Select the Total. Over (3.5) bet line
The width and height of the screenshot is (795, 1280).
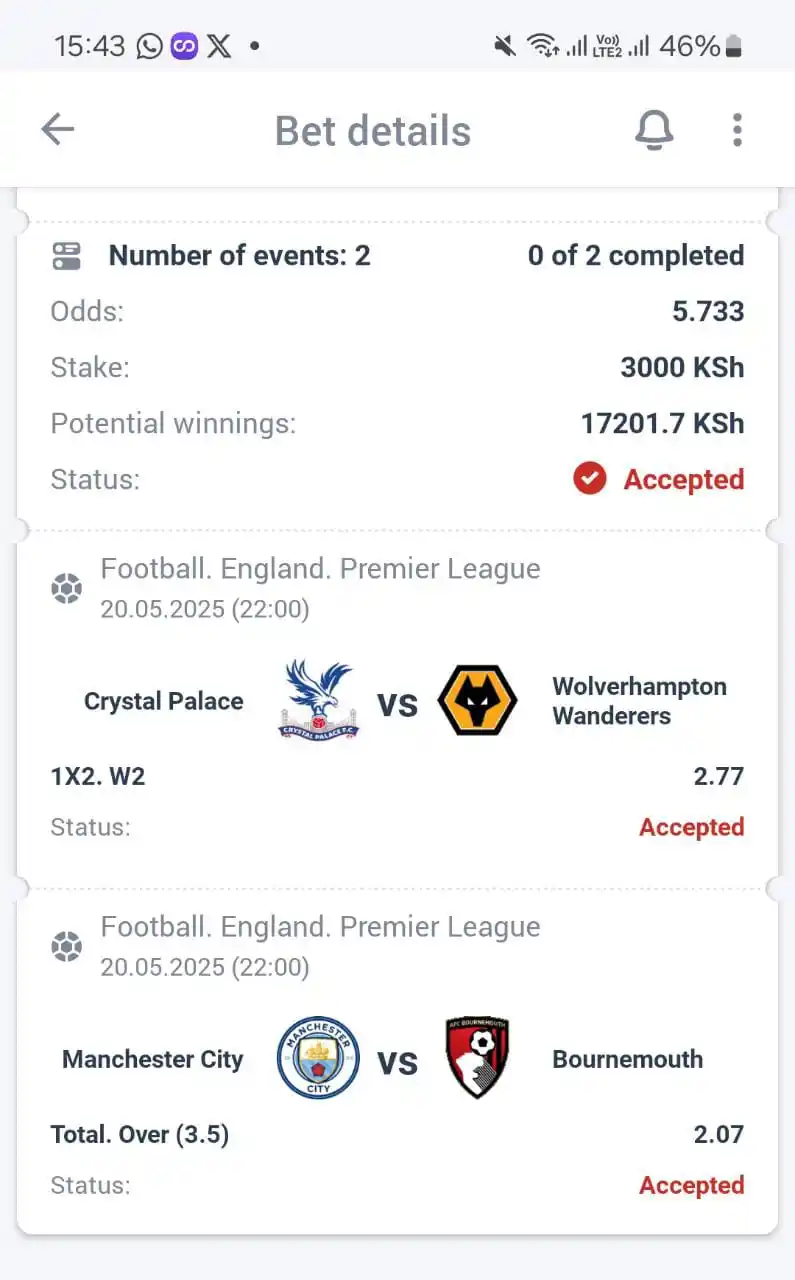[x=397, y=1134]
